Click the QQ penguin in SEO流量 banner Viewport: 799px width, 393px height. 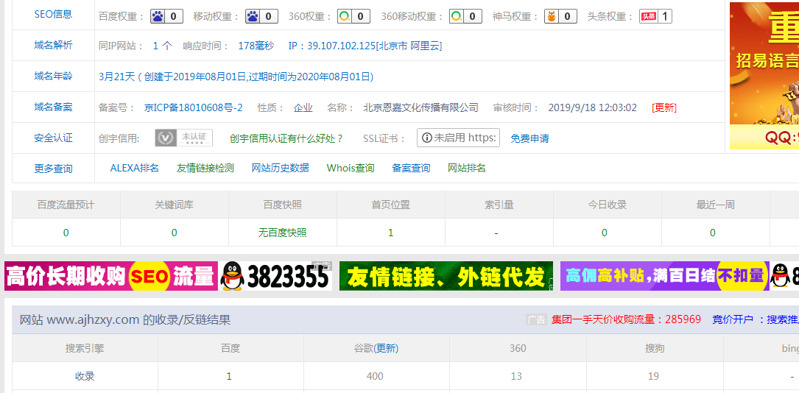232,276
